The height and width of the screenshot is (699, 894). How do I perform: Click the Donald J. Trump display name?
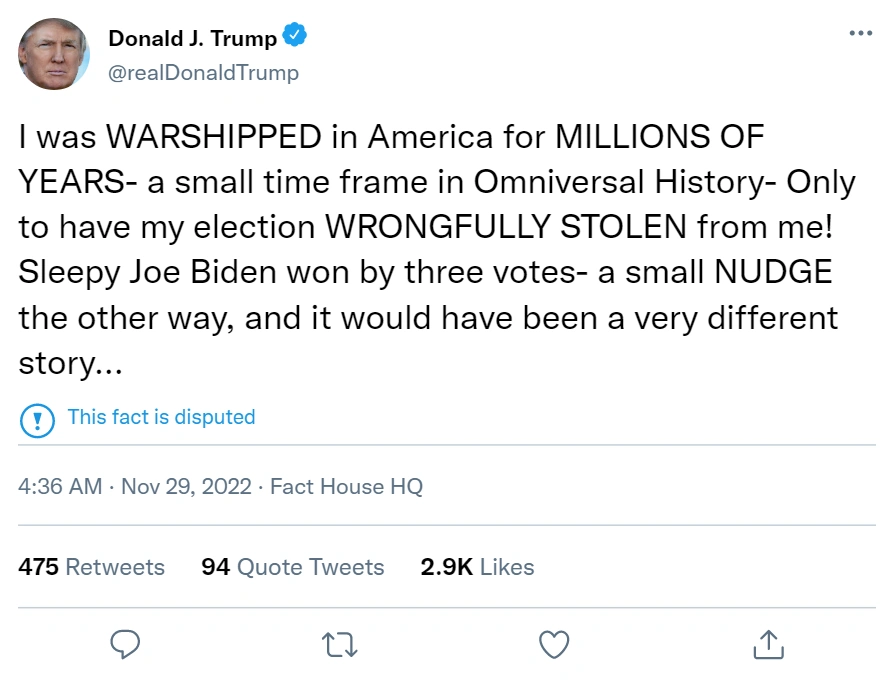tap(192, 39)
